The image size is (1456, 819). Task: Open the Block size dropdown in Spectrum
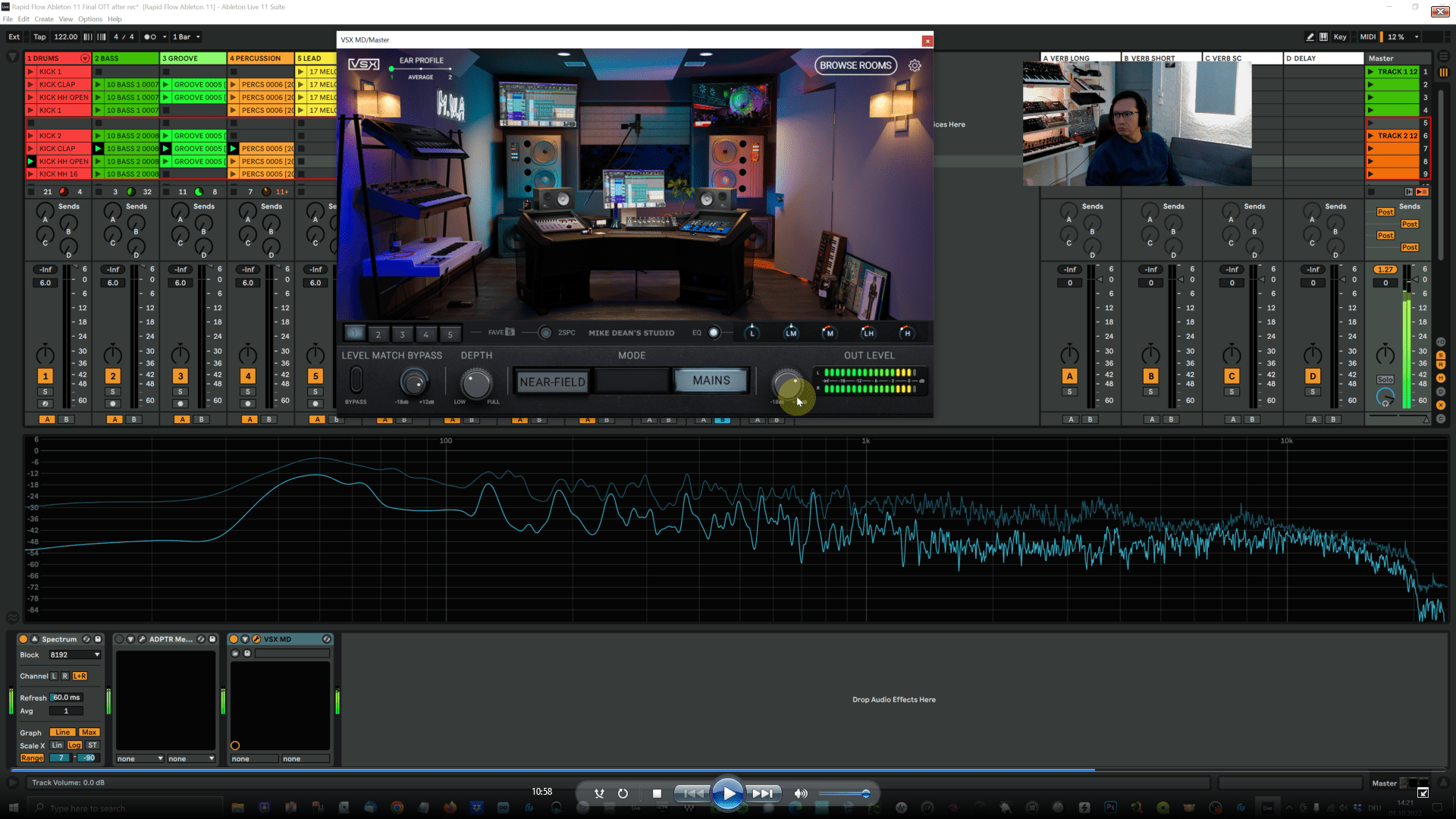pos(74,654)
